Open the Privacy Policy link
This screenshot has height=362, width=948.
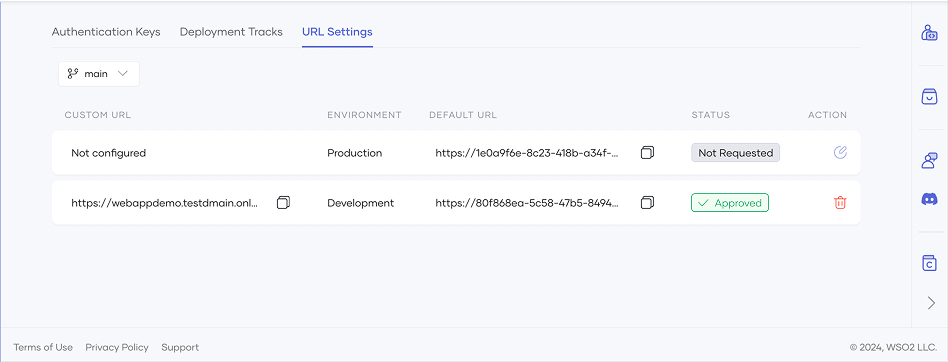117,347
